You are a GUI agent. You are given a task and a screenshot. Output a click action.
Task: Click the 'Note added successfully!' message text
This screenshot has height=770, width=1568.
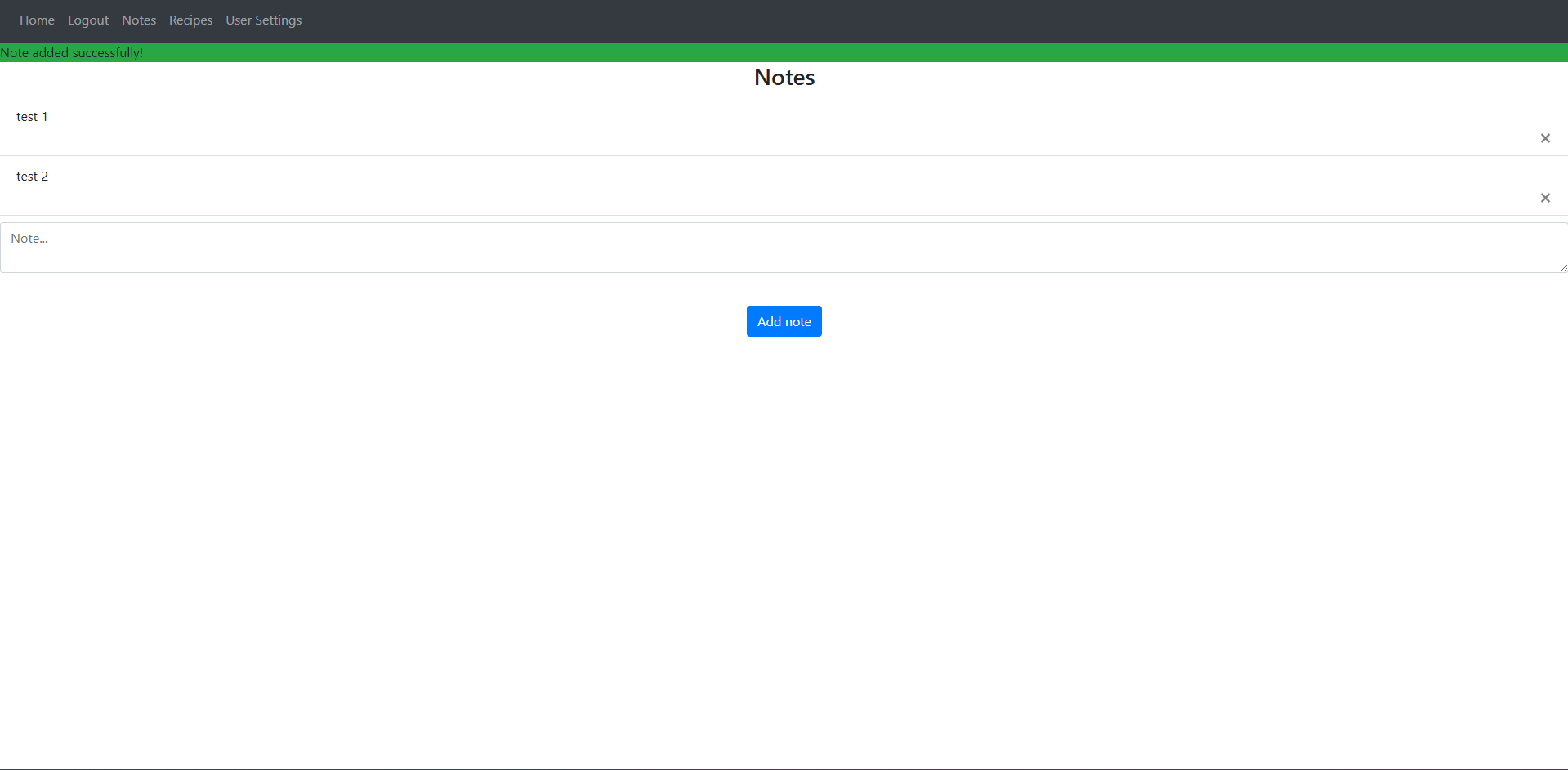[x=72, y=53]
